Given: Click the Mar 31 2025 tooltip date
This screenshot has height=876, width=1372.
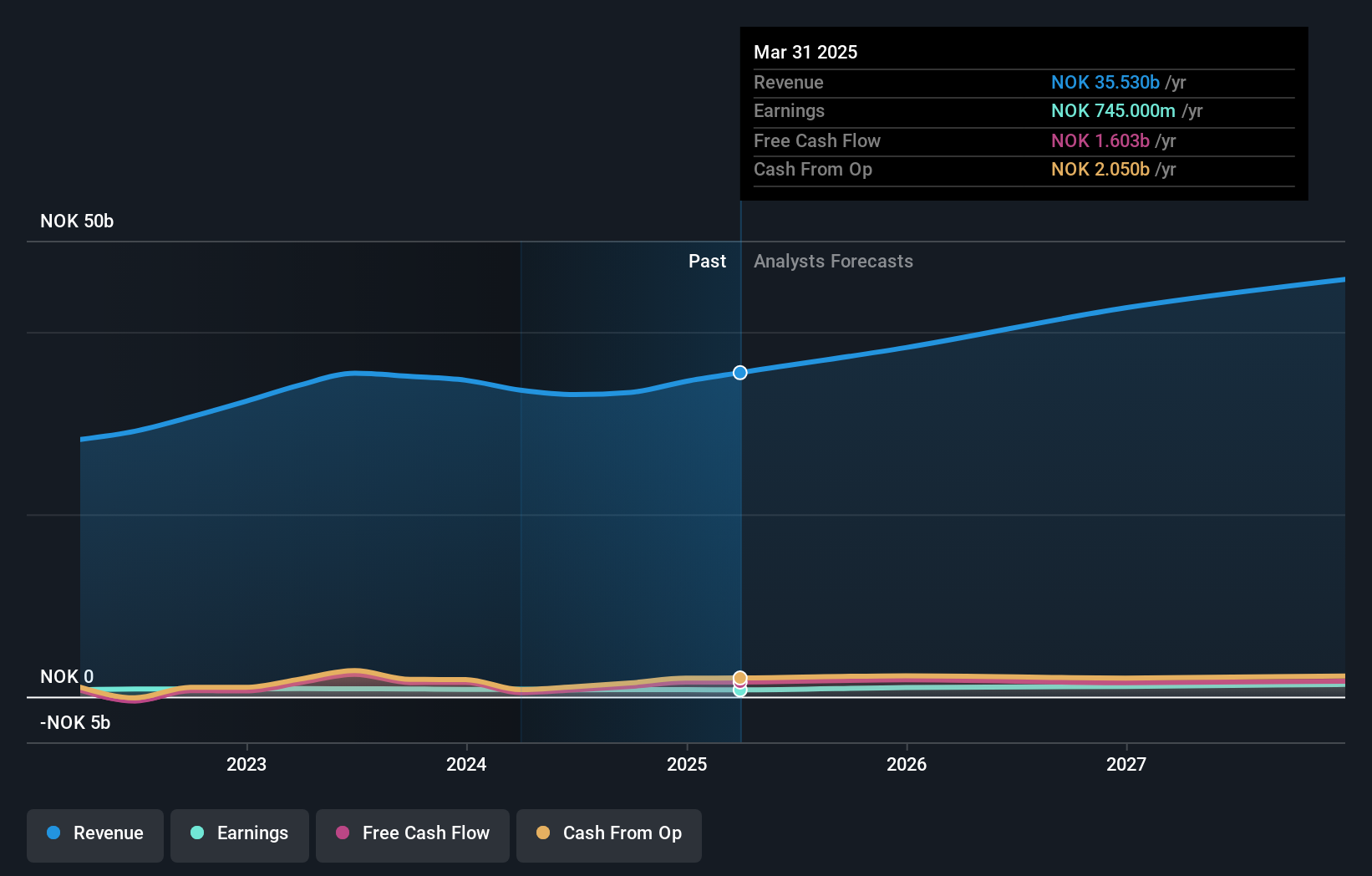Looking at the screenshot, I should coord(805,52).
